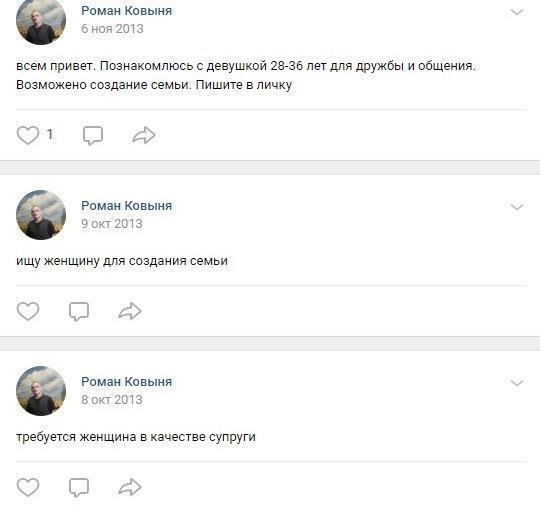Viewport: 540px width, 507px height.
Task: Like the 9 окт 2013 post
Action: (28, 311)
